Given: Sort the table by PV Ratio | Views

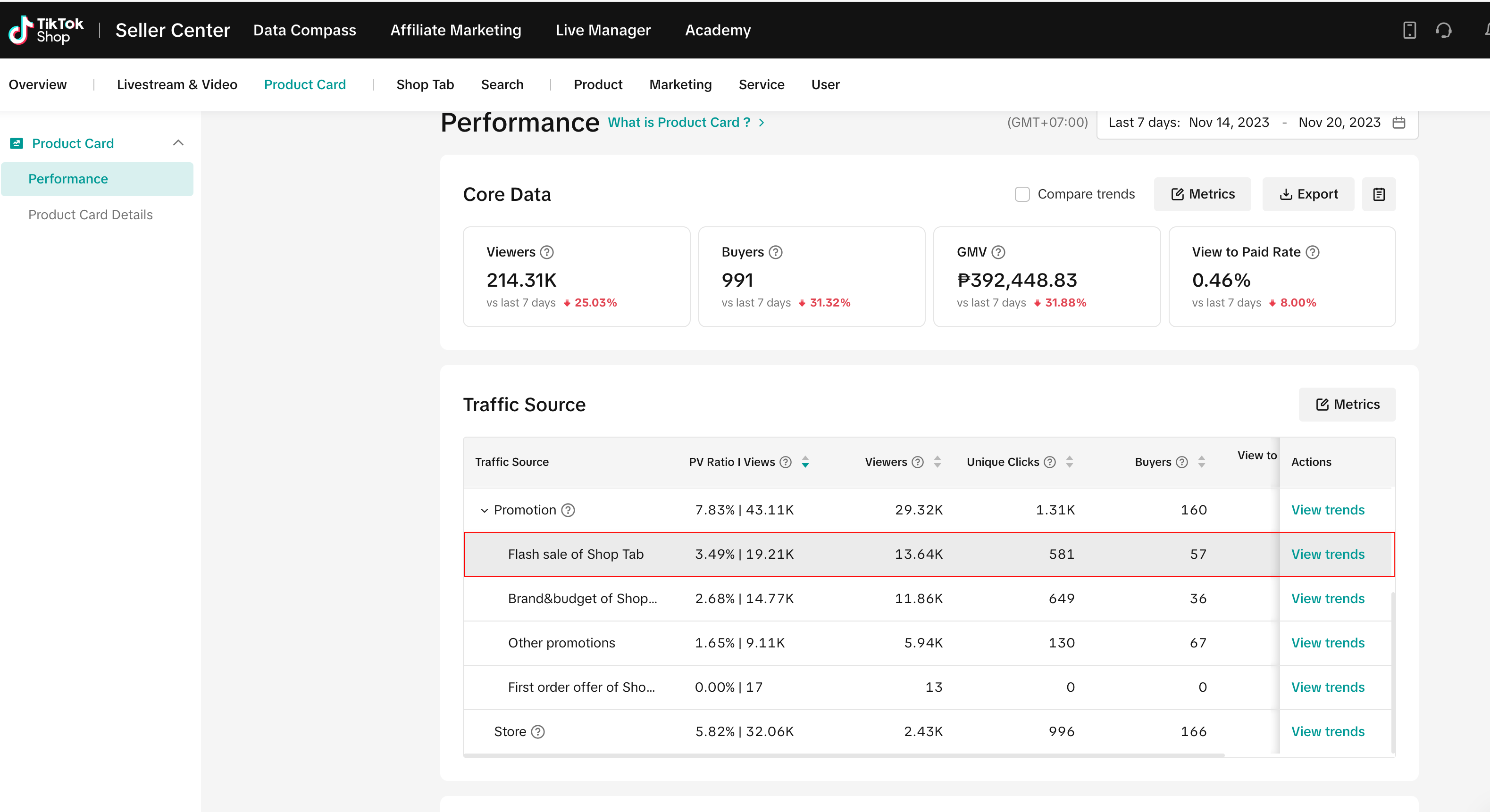Looking at the screenshot, I should pyautogui.click(x=805, y=462).
